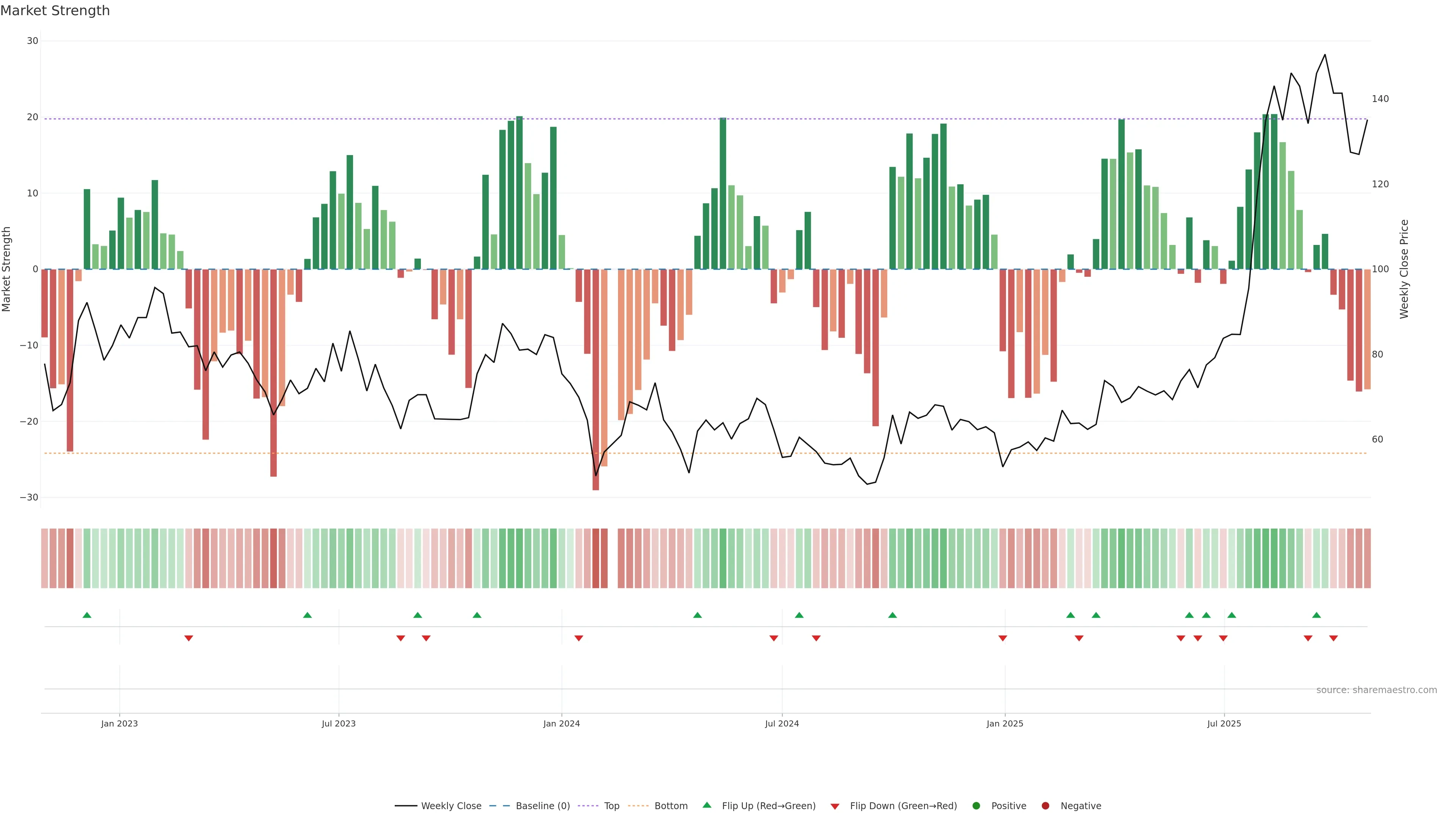
Task: Click red flip-down marker just before Jan 2025
Action: 1003,638
